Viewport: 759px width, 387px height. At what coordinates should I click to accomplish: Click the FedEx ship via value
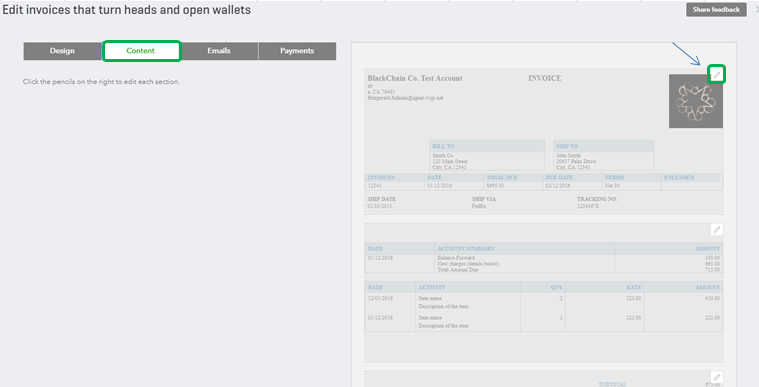tap(479, 206)
